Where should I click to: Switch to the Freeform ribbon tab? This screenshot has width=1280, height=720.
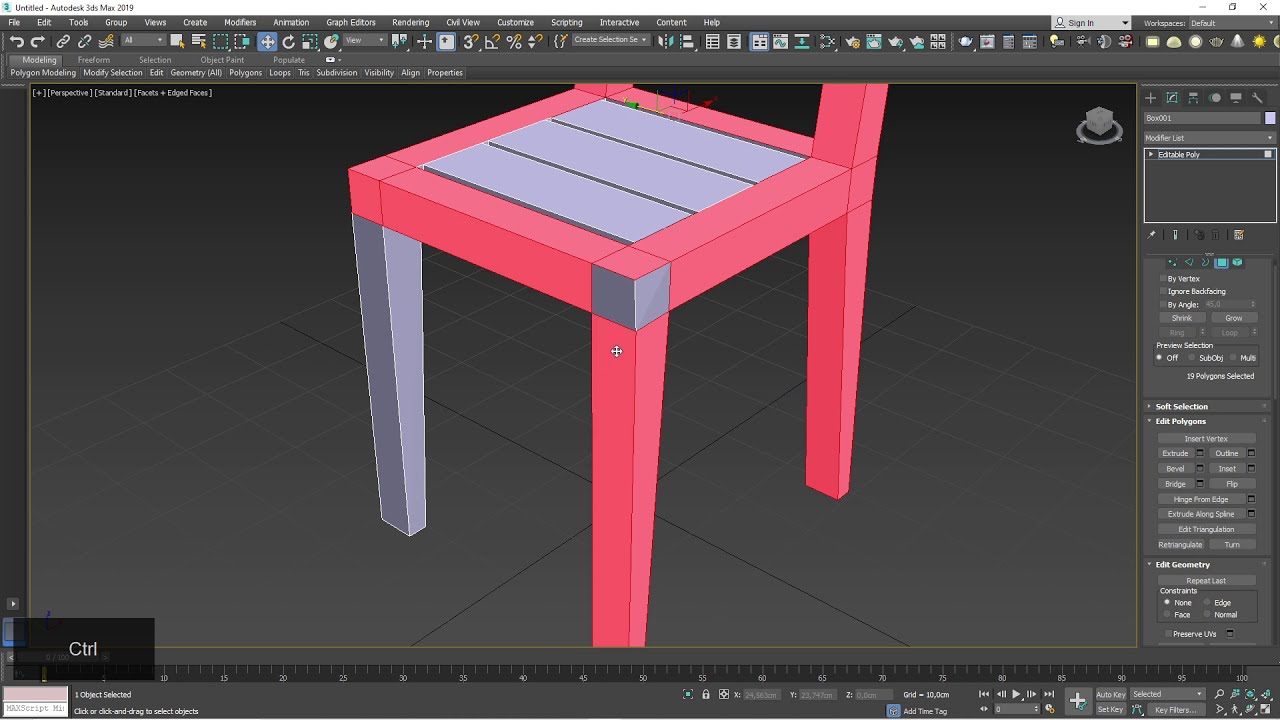pos(94,60)
